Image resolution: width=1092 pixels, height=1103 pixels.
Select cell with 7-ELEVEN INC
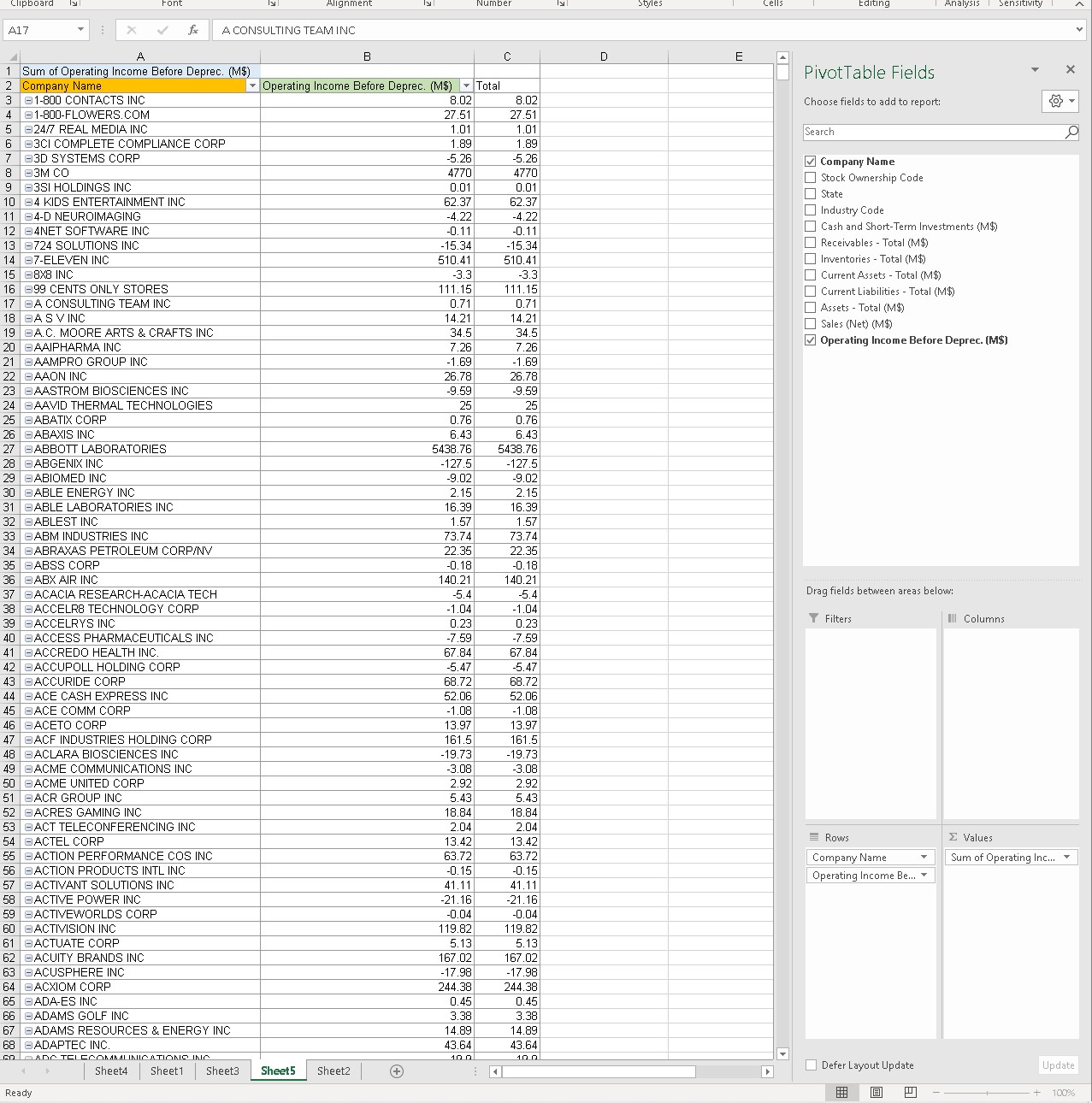pos(140,260)
